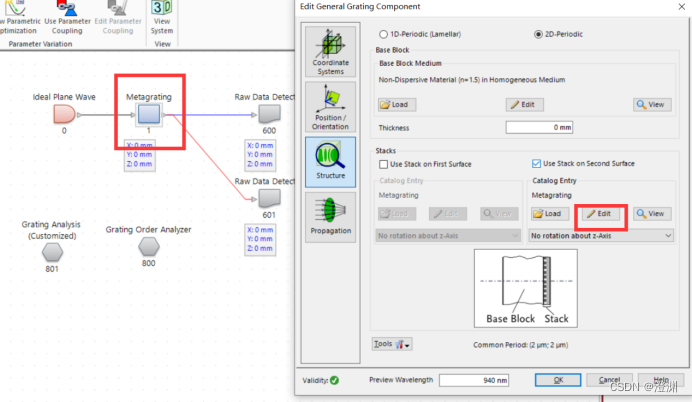Confirm the dialog with OK
Image resolution: width=692 pixels, height=402 pixels.
tap(558, 380)
